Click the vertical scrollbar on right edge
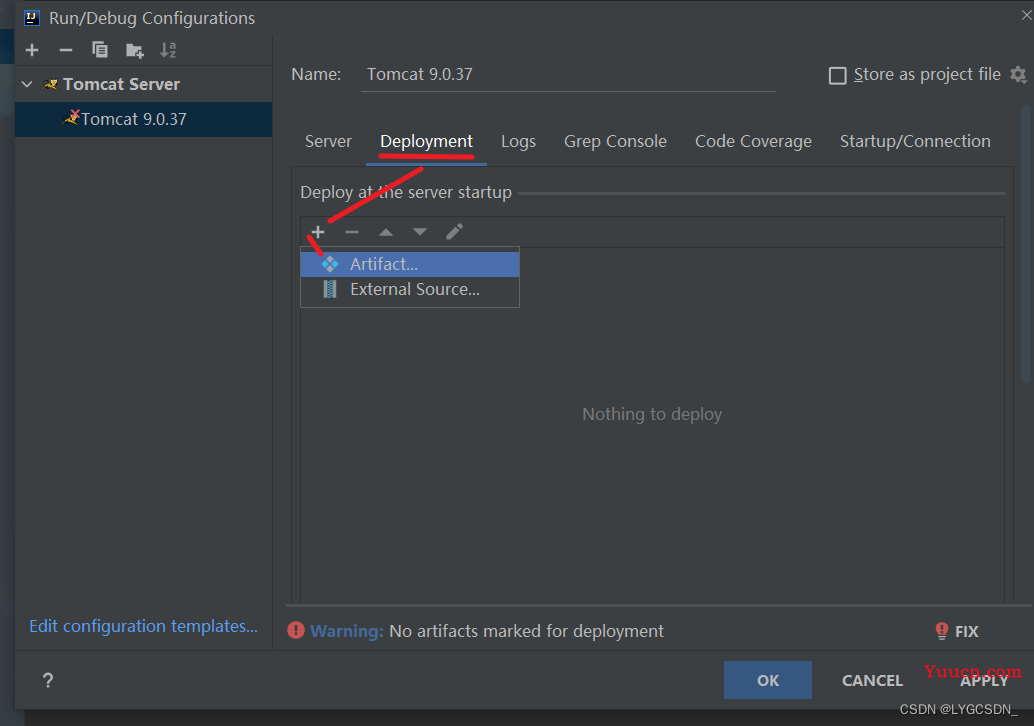 tap(1025, 244)
